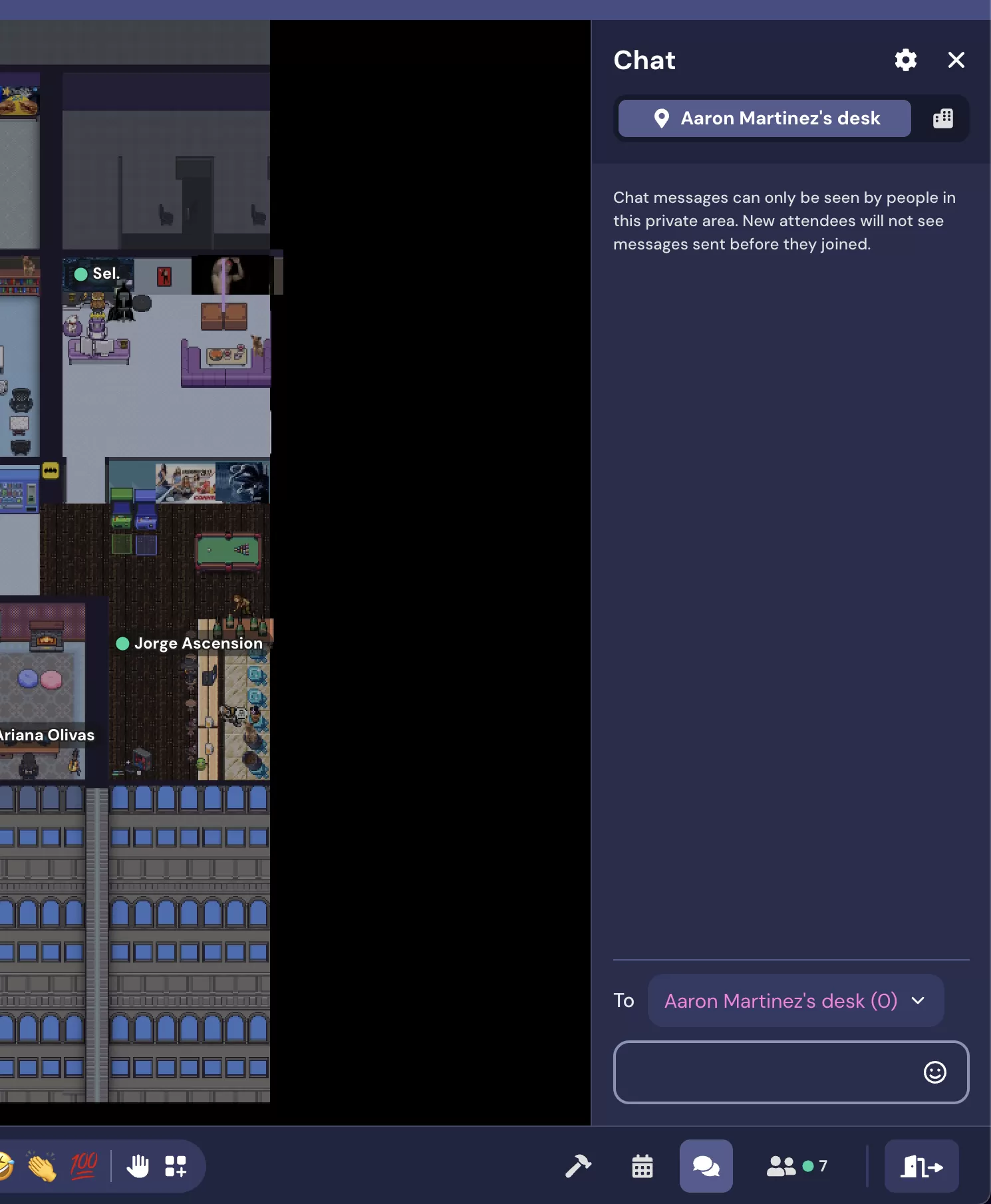This screenshot has height=1204, width=991.
Task: Click the green pool table
Action: click(228, 551)
